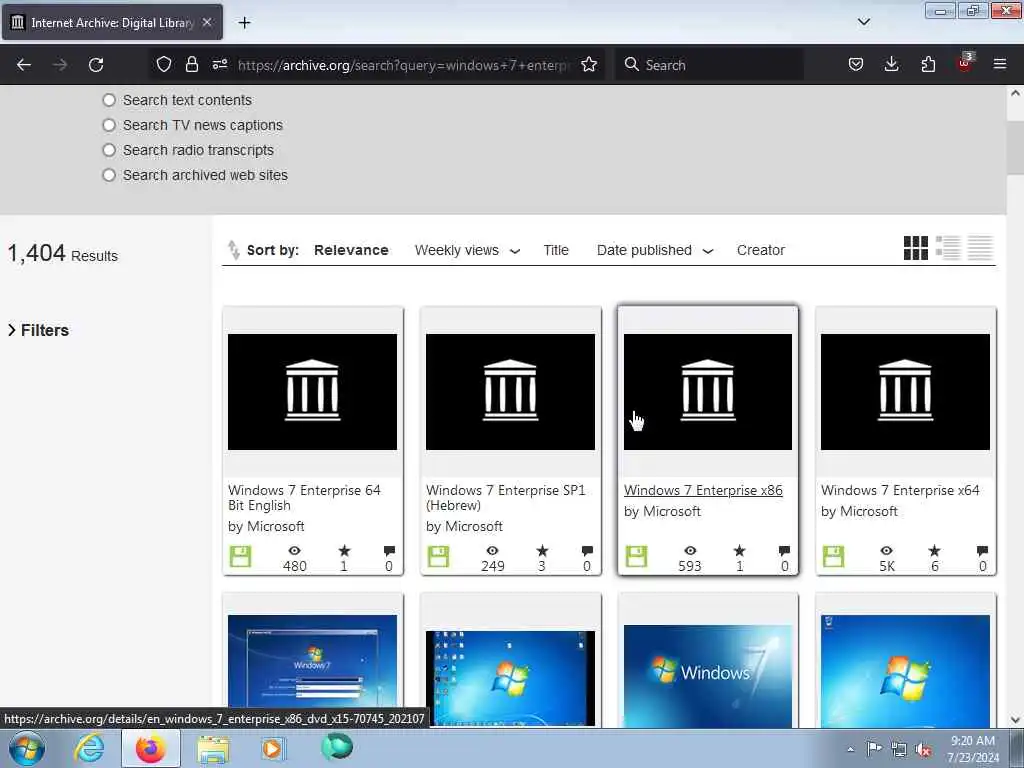
Task: Switch to tile grid view icon
Action: click(x=916, y=248)
